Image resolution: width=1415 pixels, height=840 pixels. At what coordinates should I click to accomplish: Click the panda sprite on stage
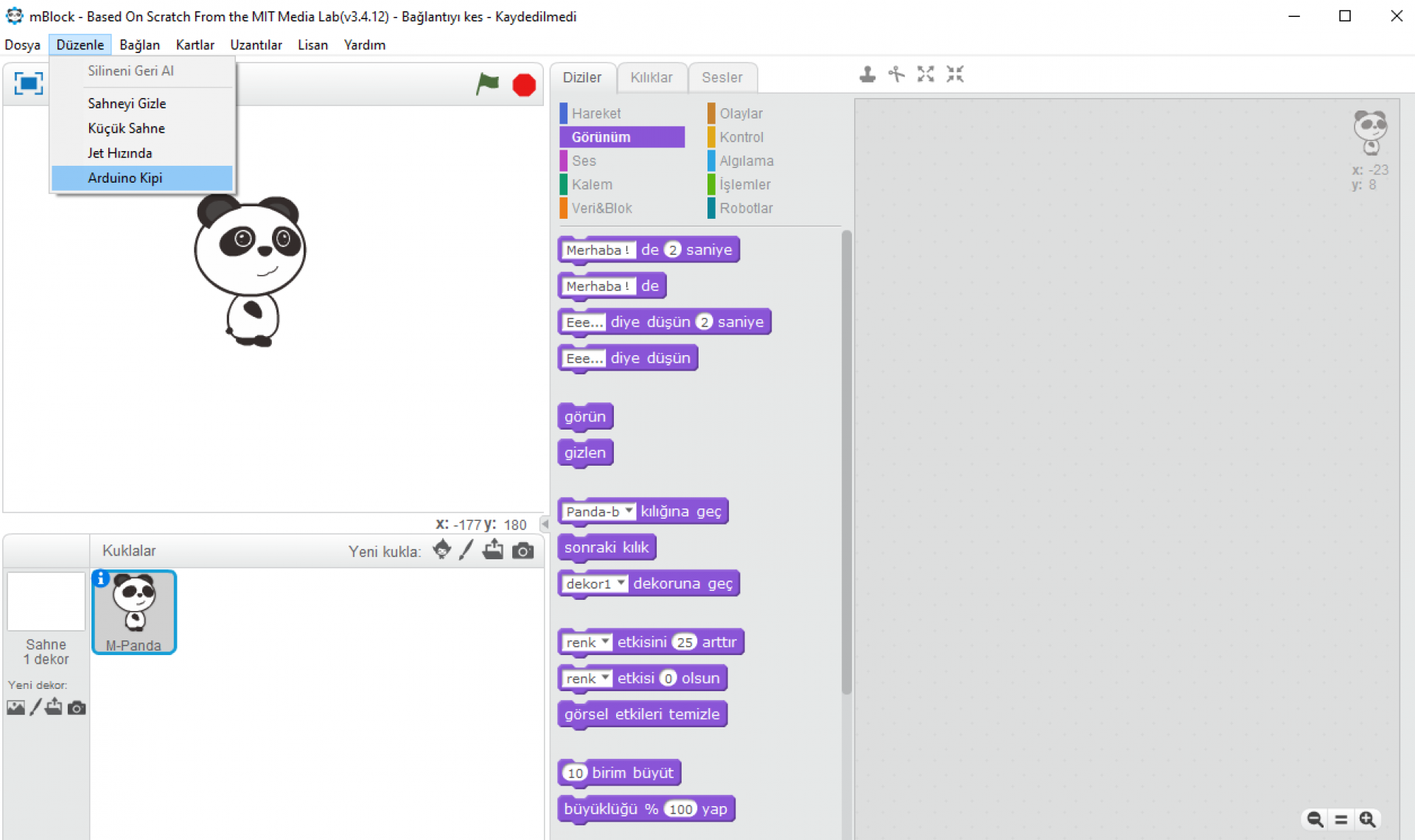[x=249, y=270]
